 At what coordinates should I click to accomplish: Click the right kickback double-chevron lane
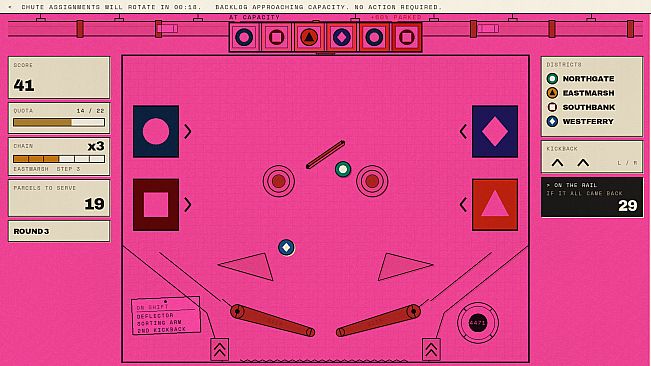click(x=431, y=349)
